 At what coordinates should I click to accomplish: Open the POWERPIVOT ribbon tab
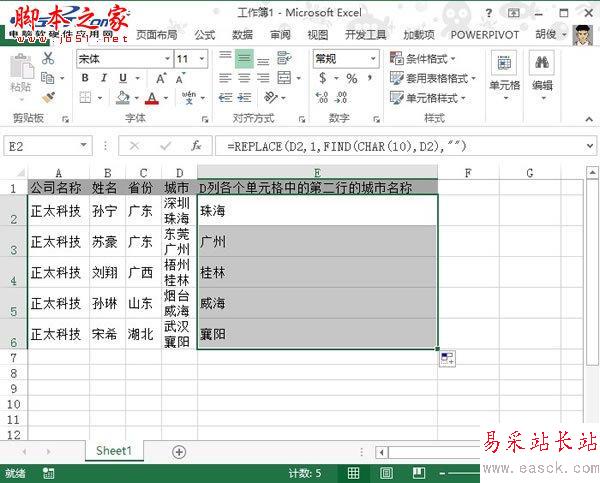click(484, 34)
